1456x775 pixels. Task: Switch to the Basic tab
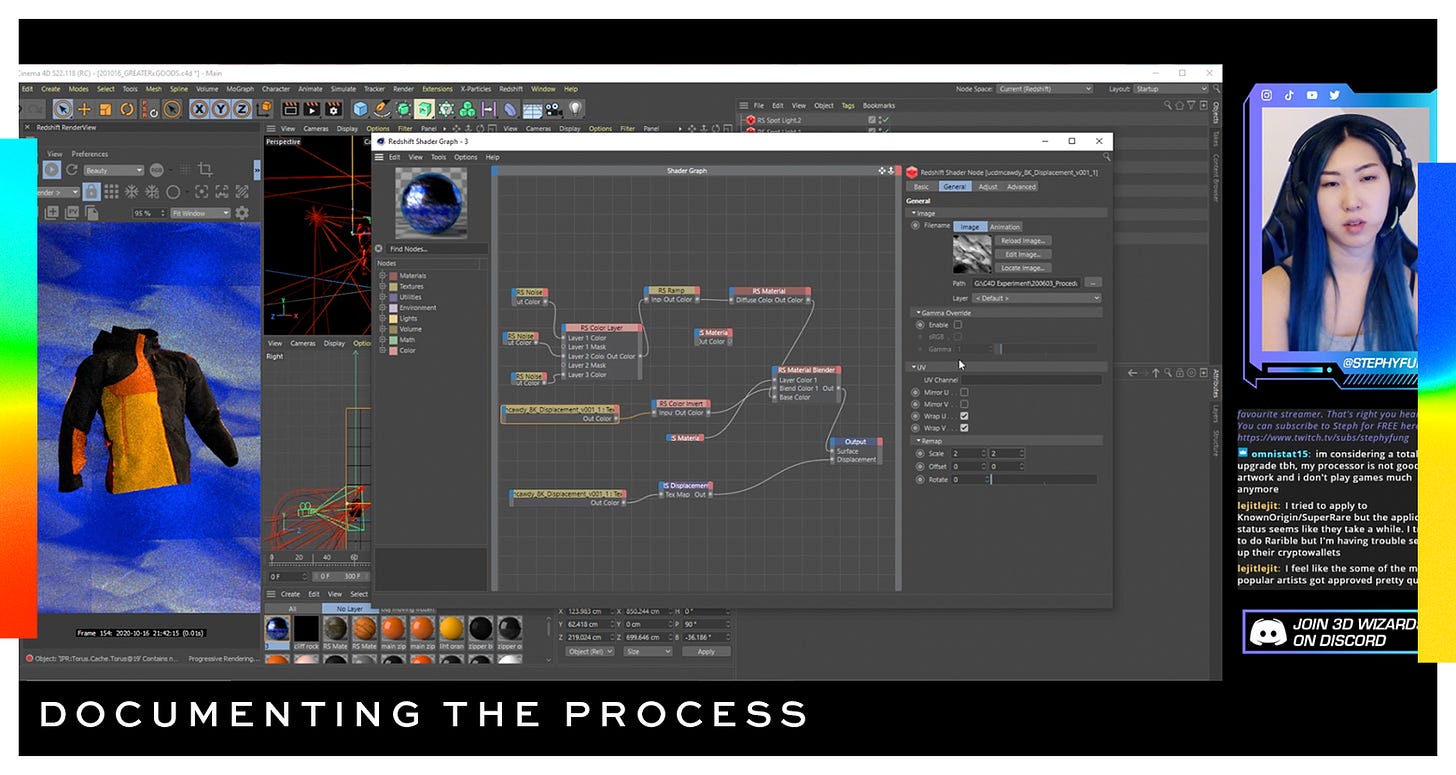921,187
